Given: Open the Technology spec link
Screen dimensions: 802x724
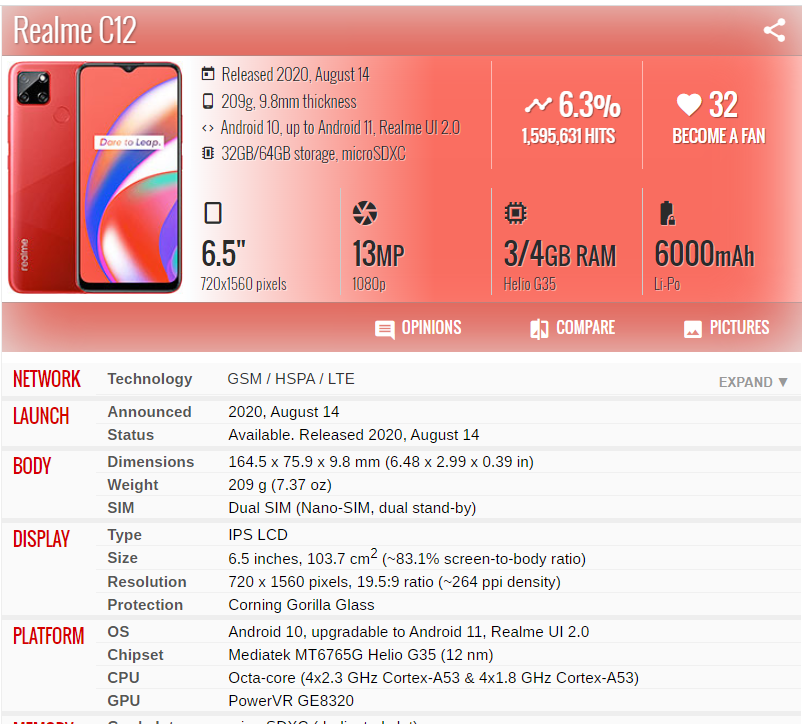Looking at the screenshot, I should pos(150,379).
